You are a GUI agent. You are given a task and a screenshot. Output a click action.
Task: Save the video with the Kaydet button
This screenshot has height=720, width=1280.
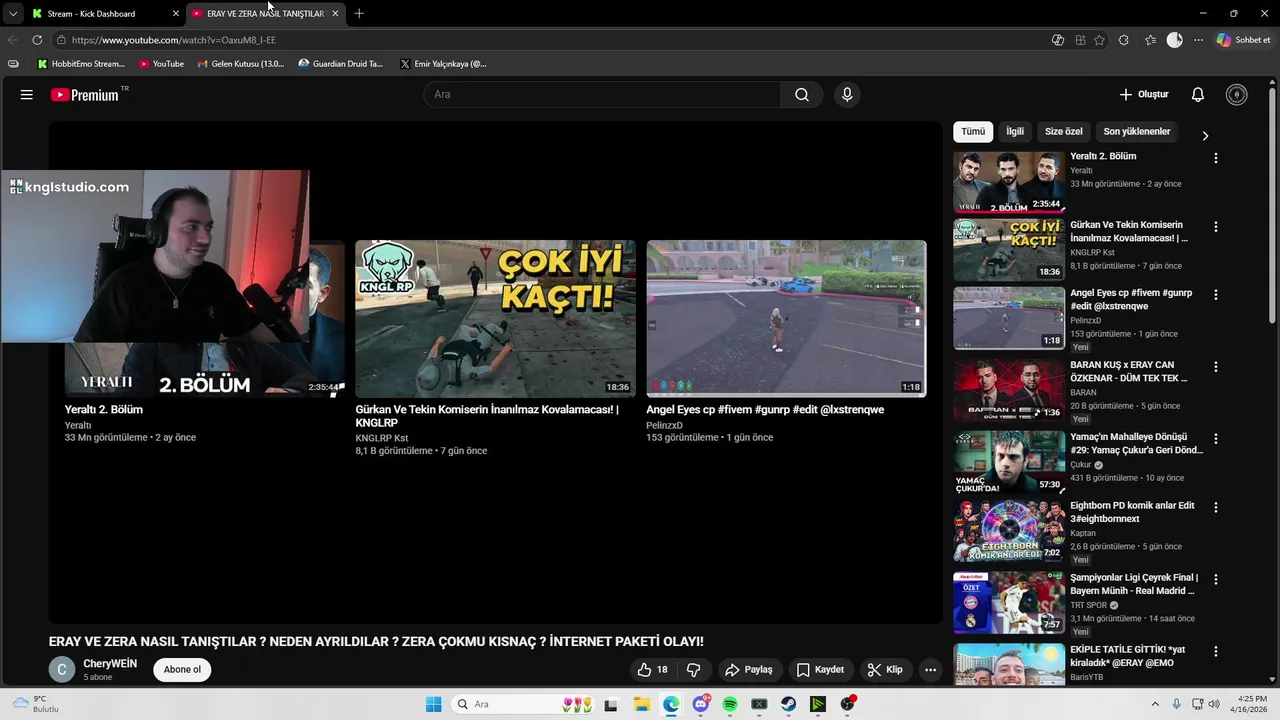(820, 670)
